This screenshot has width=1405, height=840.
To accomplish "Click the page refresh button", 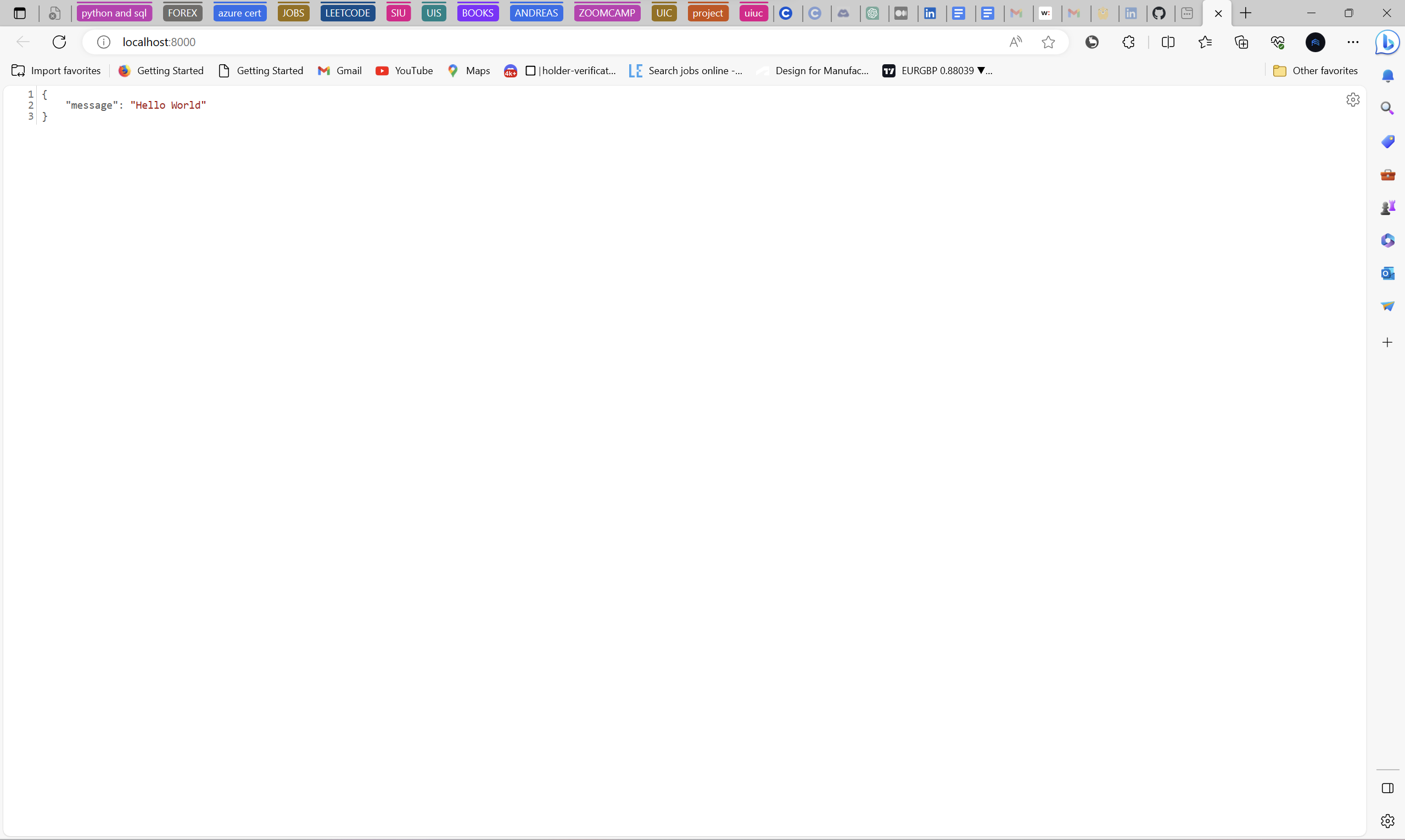I will click(59, 42).
